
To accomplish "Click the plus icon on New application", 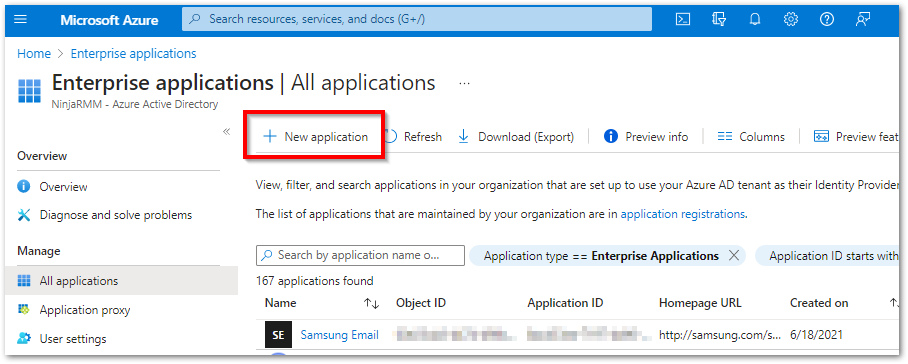I will [269, 137].
